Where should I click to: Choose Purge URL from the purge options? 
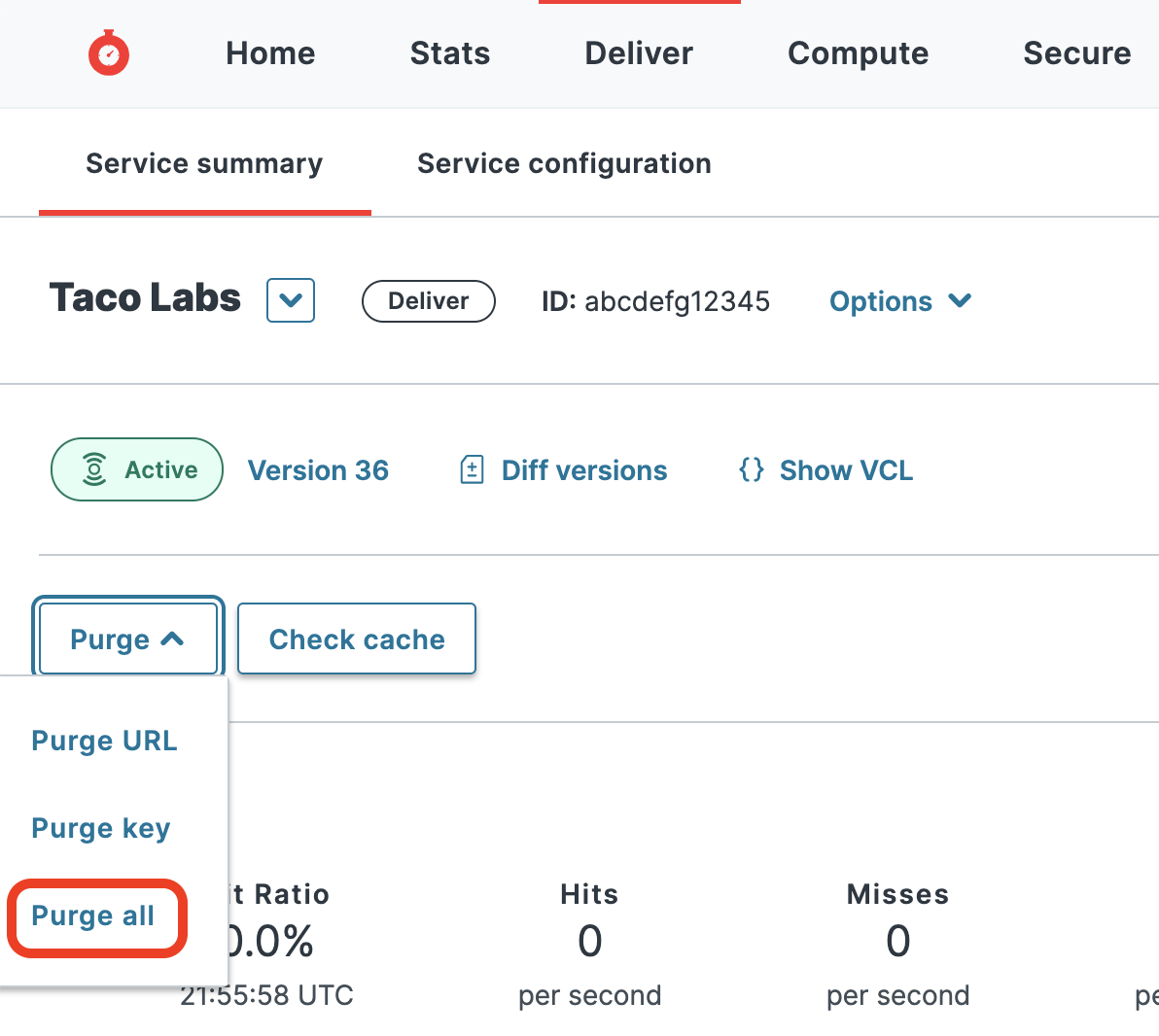pos(104,740)
